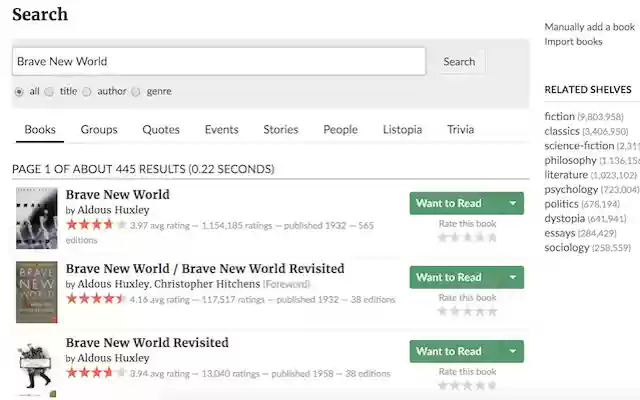Image resolution: width=640 pixels, height=400 pixels.
Task: Click the Search button
Action: pyautogui.click(x=459, y=62)
